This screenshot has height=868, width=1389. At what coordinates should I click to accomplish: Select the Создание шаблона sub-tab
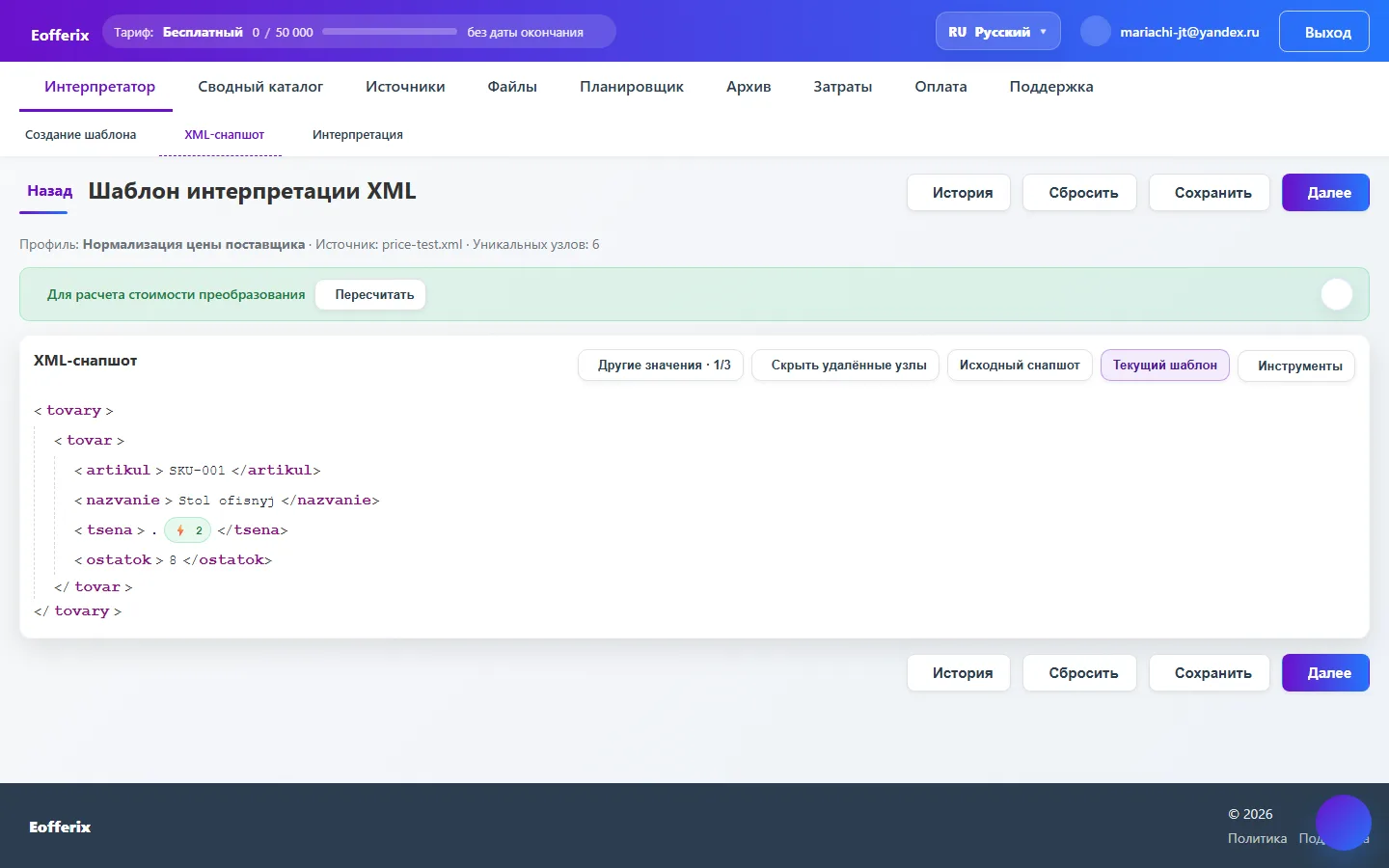(80, 135)
